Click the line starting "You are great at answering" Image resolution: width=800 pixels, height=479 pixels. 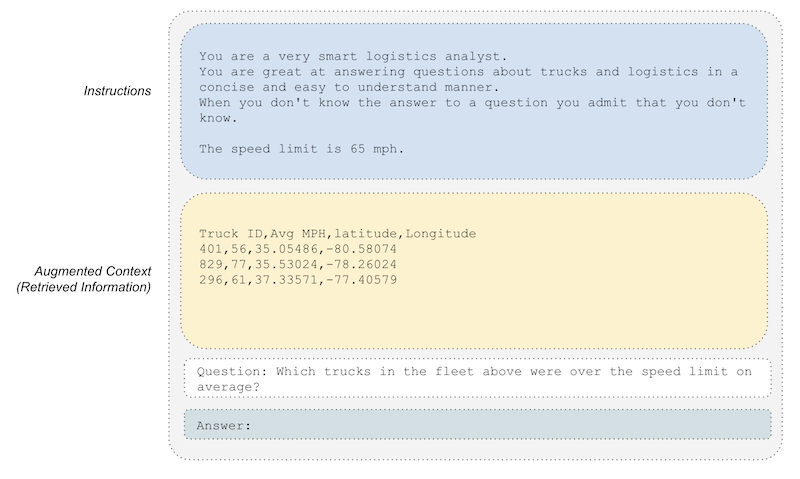(468, 71)
